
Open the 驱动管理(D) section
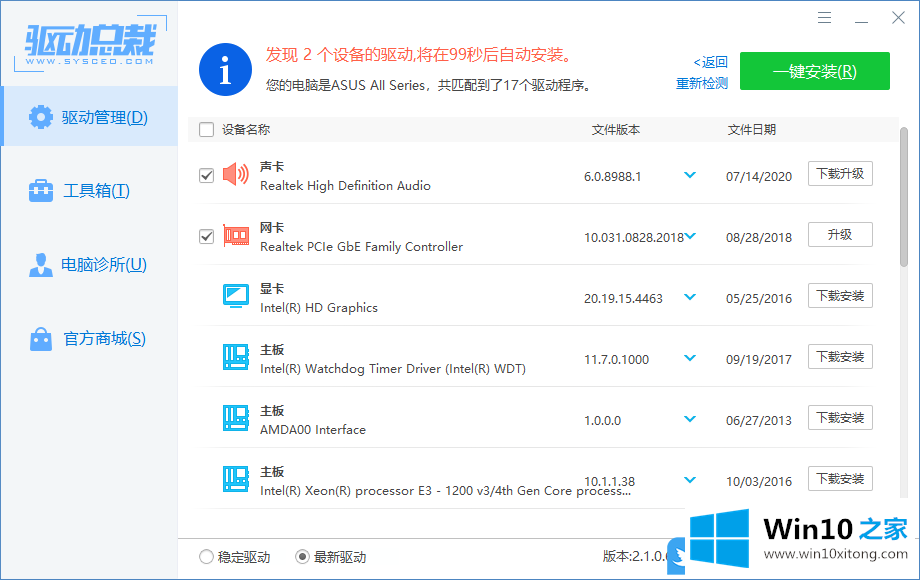click(x=90, y=117)
